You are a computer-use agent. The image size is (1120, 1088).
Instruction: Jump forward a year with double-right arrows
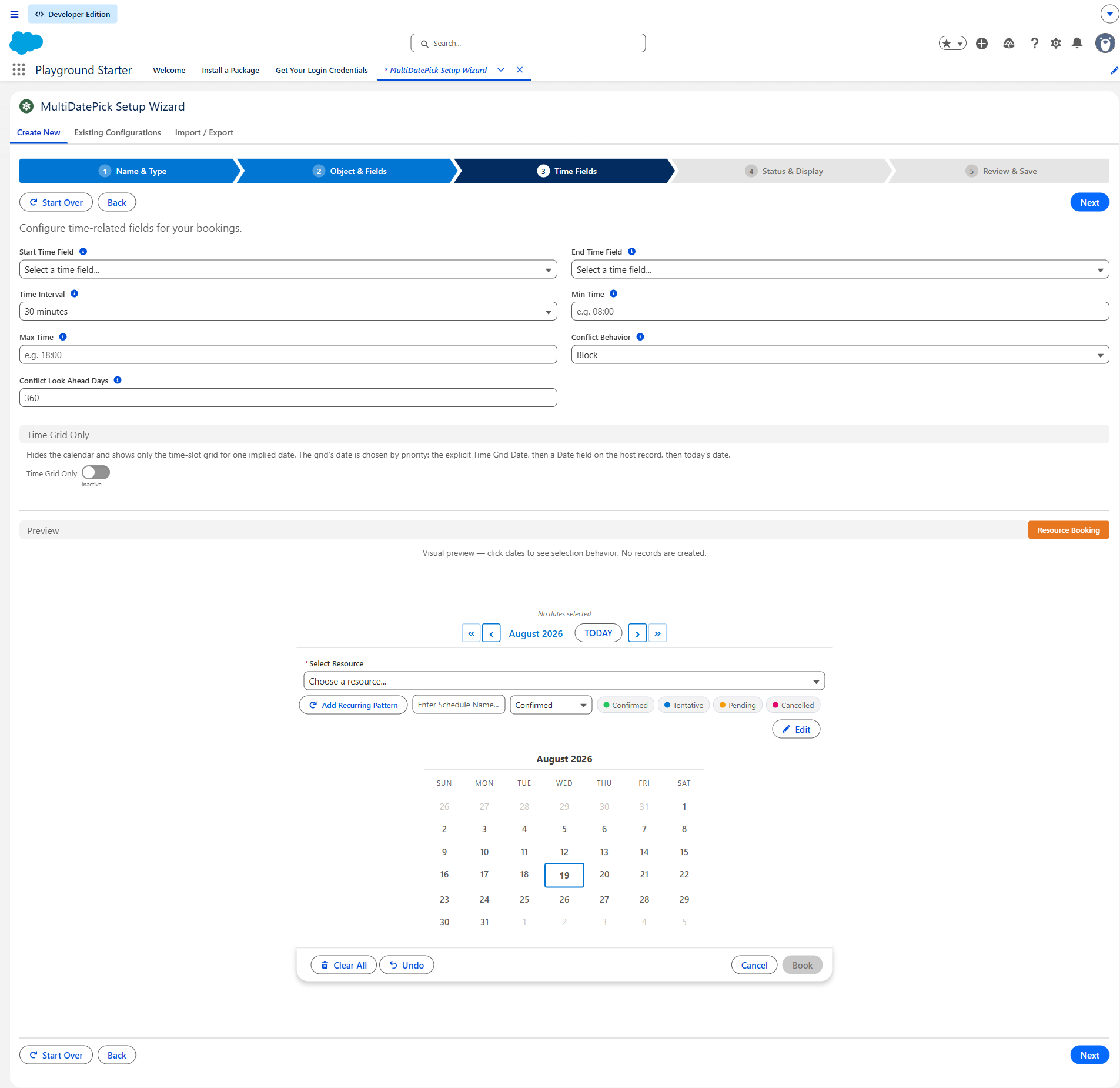[x=658, y=633]
